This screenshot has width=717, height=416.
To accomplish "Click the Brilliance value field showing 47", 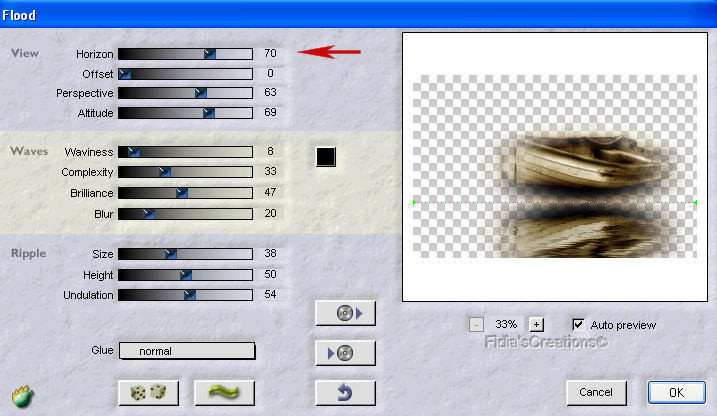I will (270, 192).
